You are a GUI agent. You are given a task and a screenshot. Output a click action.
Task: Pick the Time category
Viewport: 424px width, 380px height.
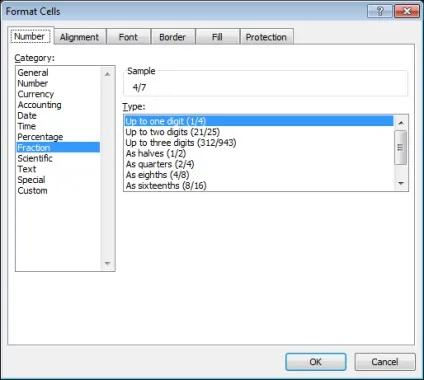(58, 126)
